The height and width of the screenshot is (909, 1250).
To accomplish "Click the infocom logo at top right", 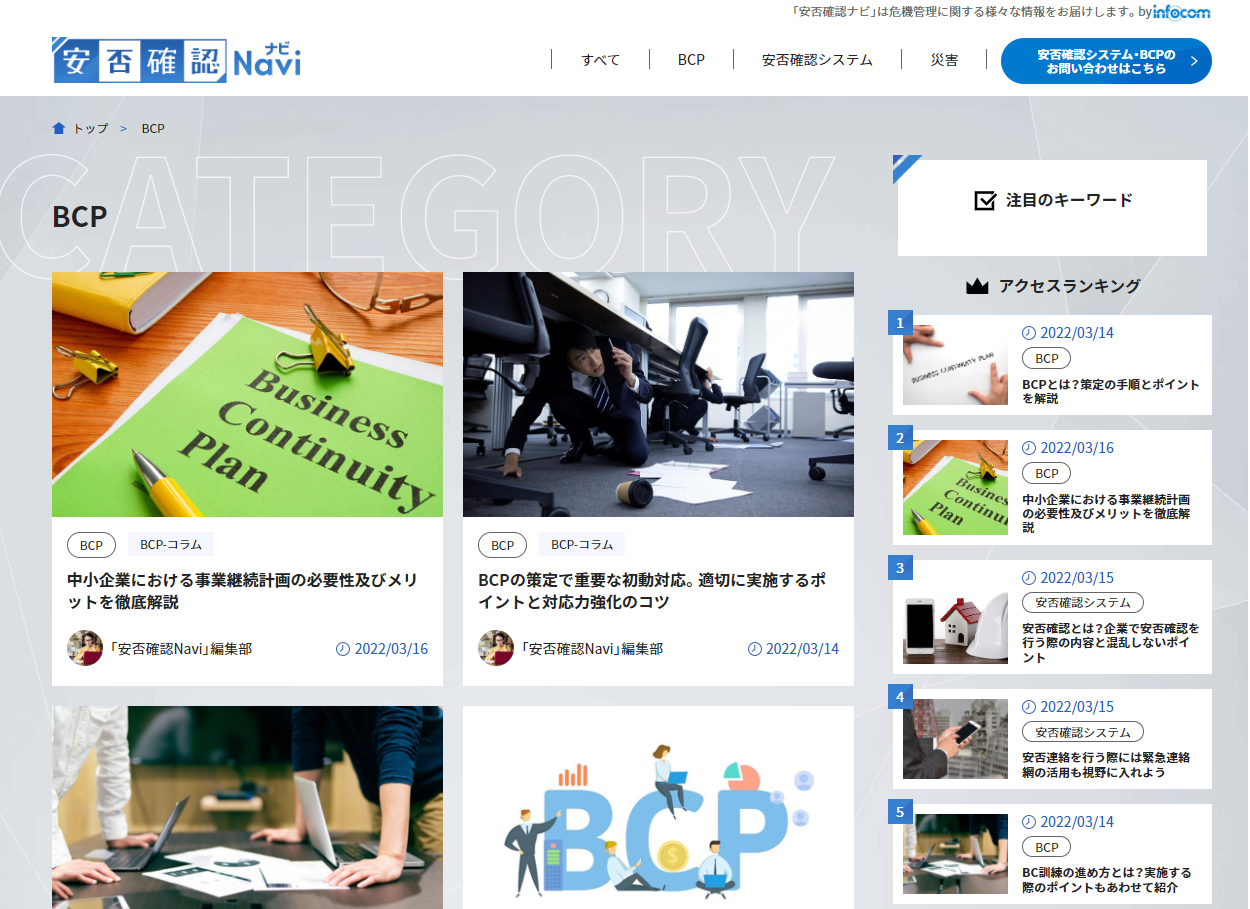I will point(1181,12).
